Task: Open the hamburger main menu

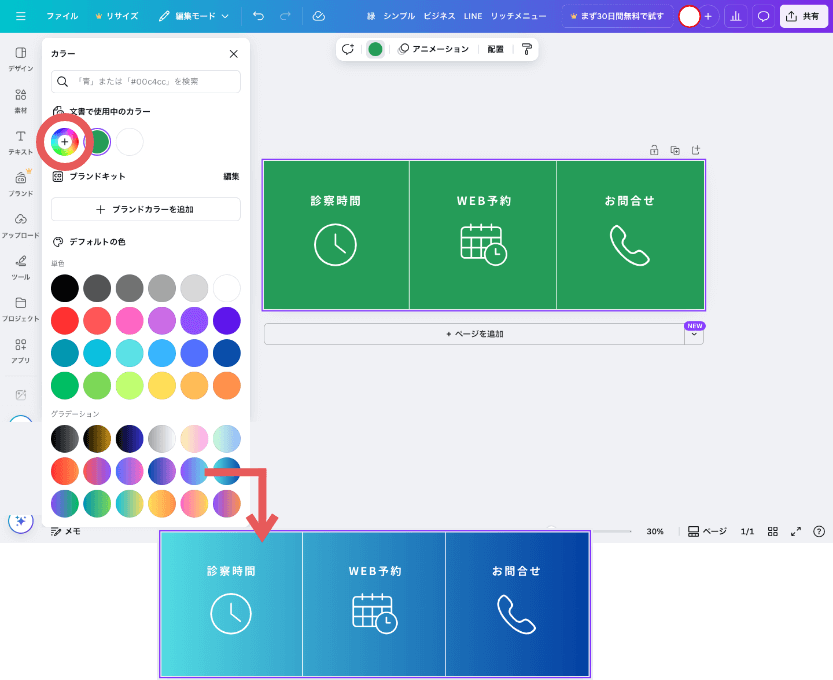Action: [20, 16]
